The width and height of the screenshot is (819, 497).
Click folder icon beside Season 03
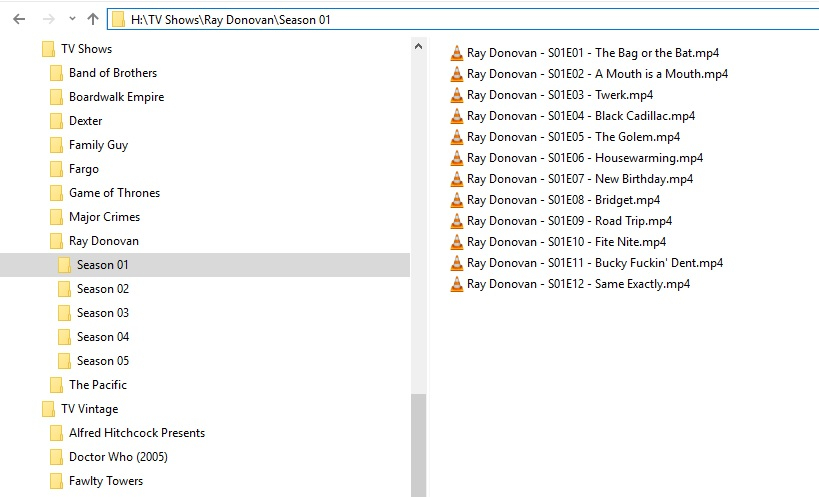tap(64, 313)
